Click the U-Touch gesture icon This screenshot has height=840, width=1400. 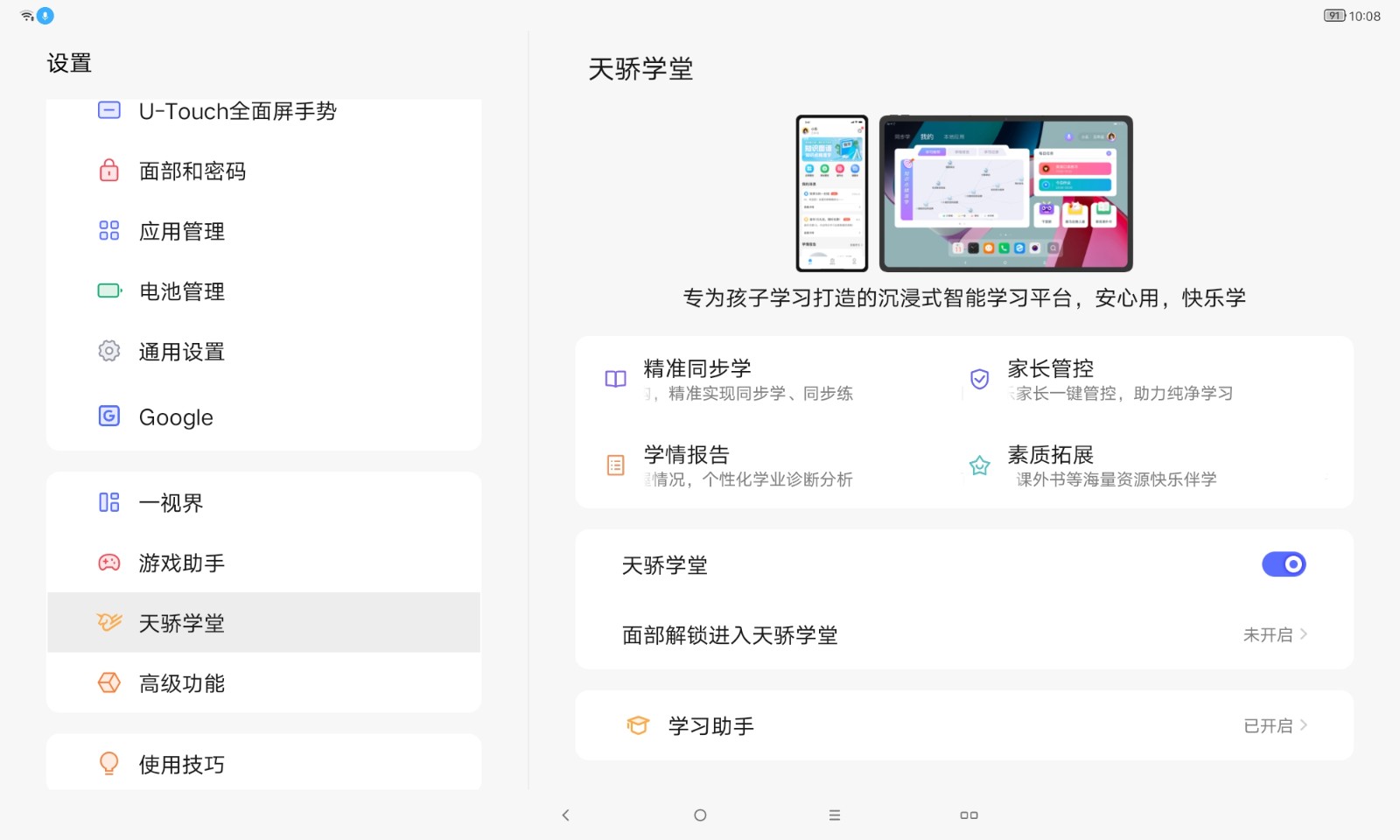tap(109, 110)
